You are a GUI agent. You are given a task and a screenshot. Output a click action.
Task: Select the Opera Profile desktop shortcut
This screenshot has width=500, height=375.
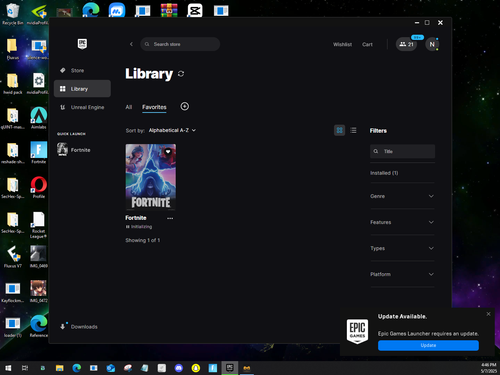click(39, 187)
